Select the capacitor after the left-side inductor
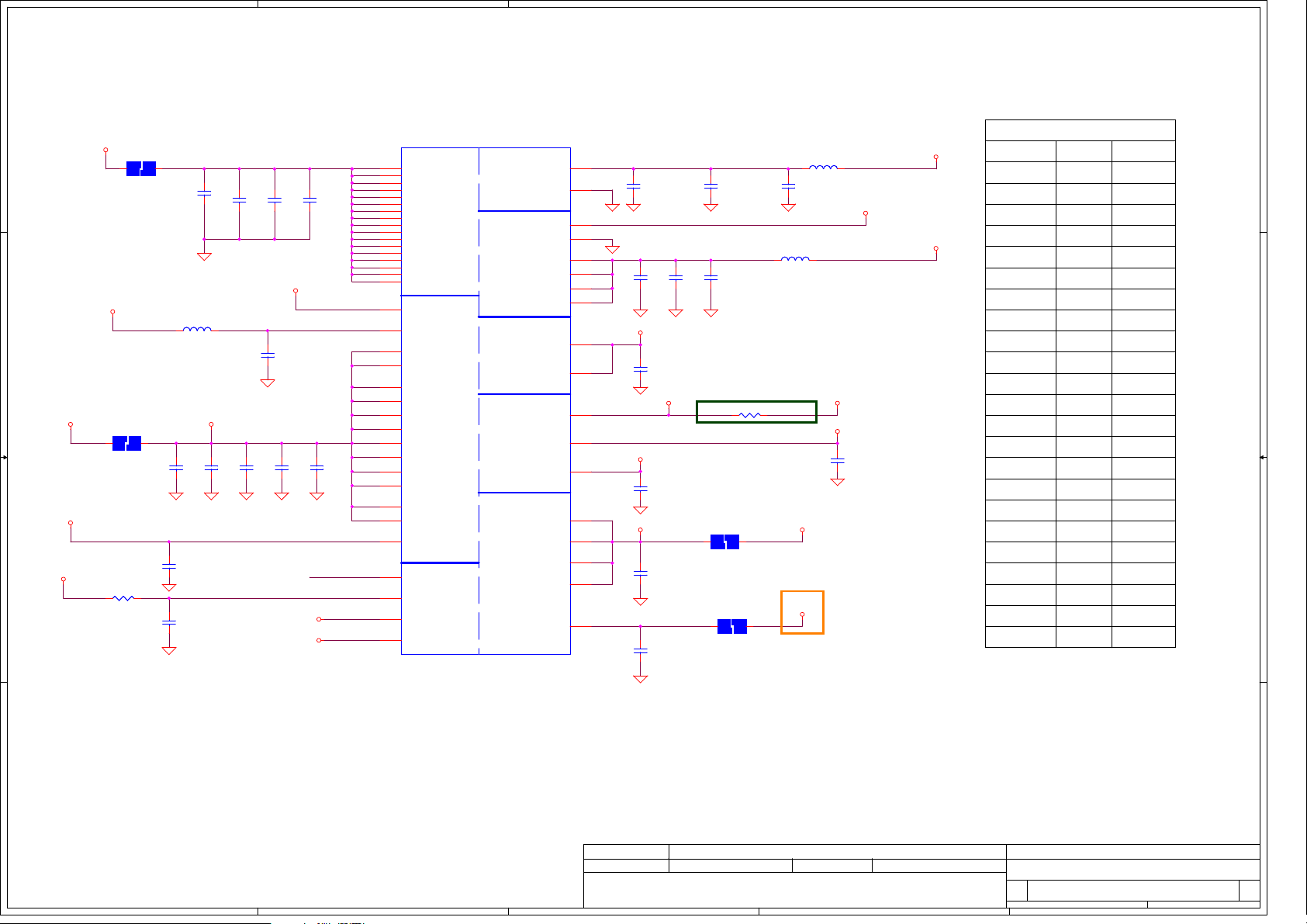 (268, 355)
